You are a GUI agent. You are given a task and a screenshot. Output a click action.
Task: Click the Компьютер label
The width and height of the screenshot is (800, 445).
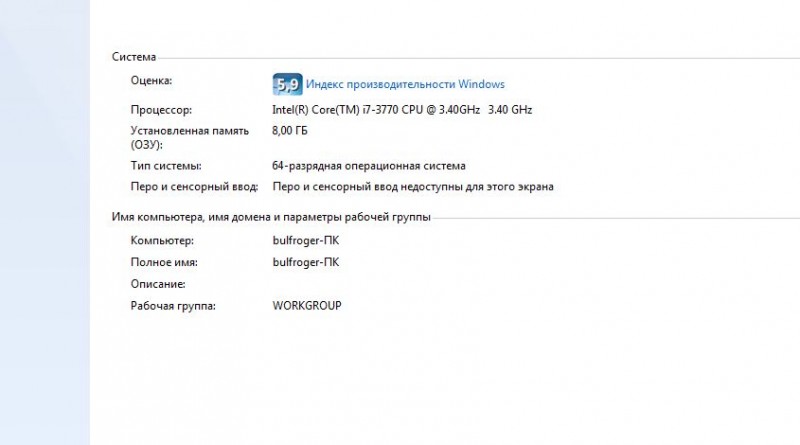(162, 241)
